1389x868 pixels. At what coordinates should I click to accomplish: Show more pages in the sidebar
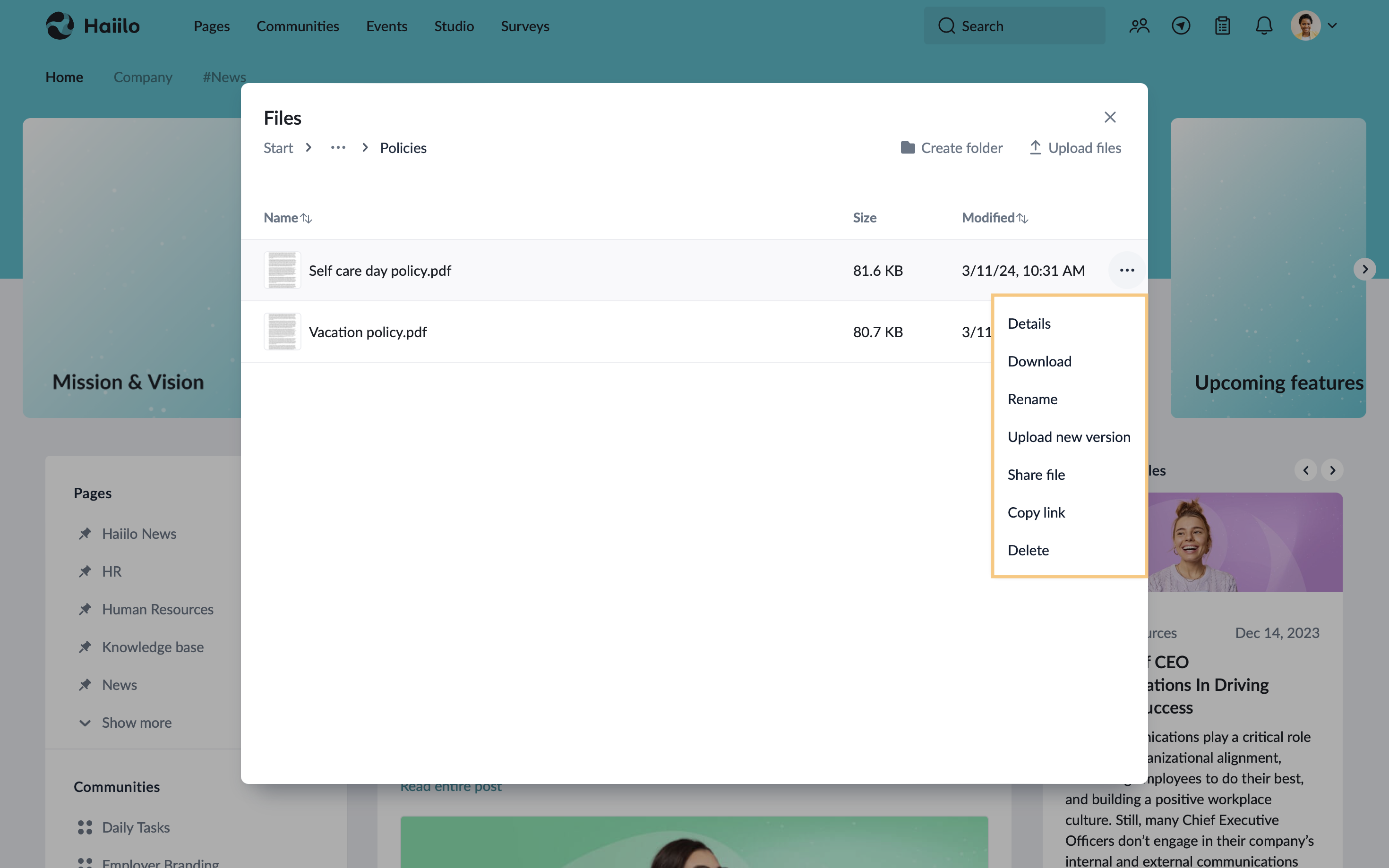click(136, 723)
